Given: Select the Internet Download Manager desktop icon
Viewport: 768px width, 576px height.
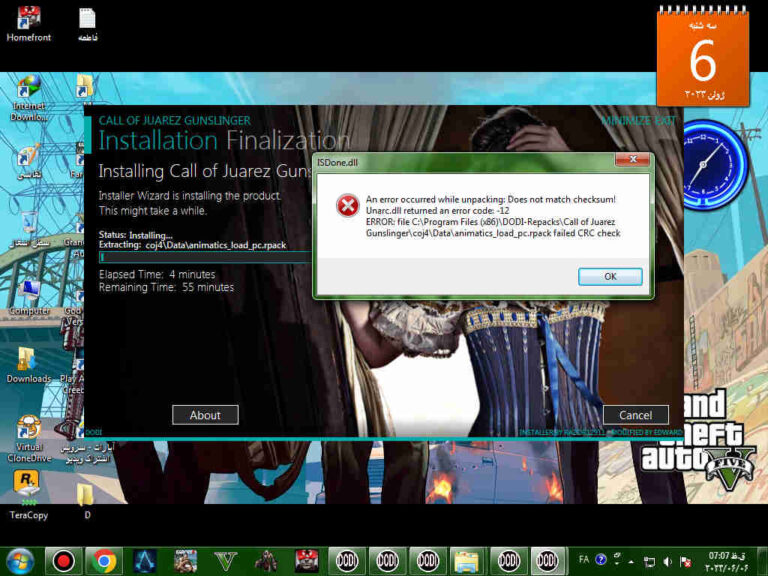Looking at the screenshot, I should [x=29, y=88].
